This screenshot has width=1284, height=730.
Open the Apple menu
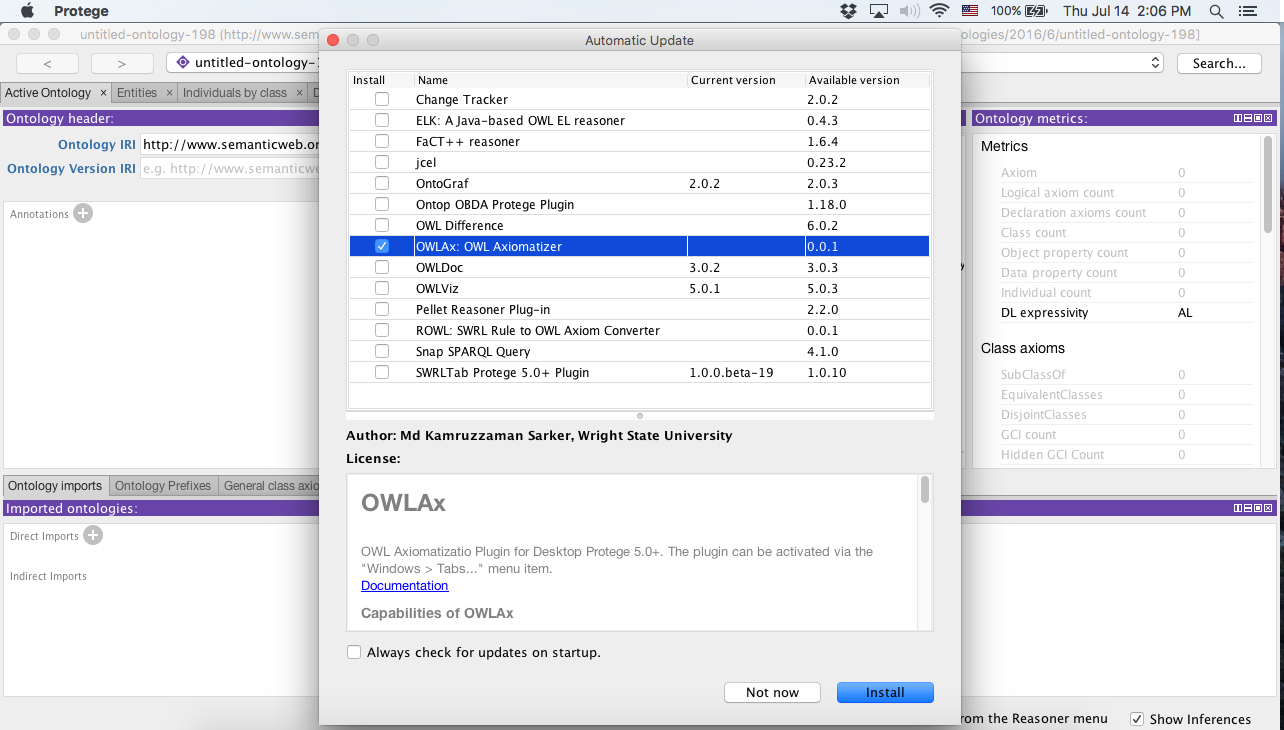[x=27, y=11]
